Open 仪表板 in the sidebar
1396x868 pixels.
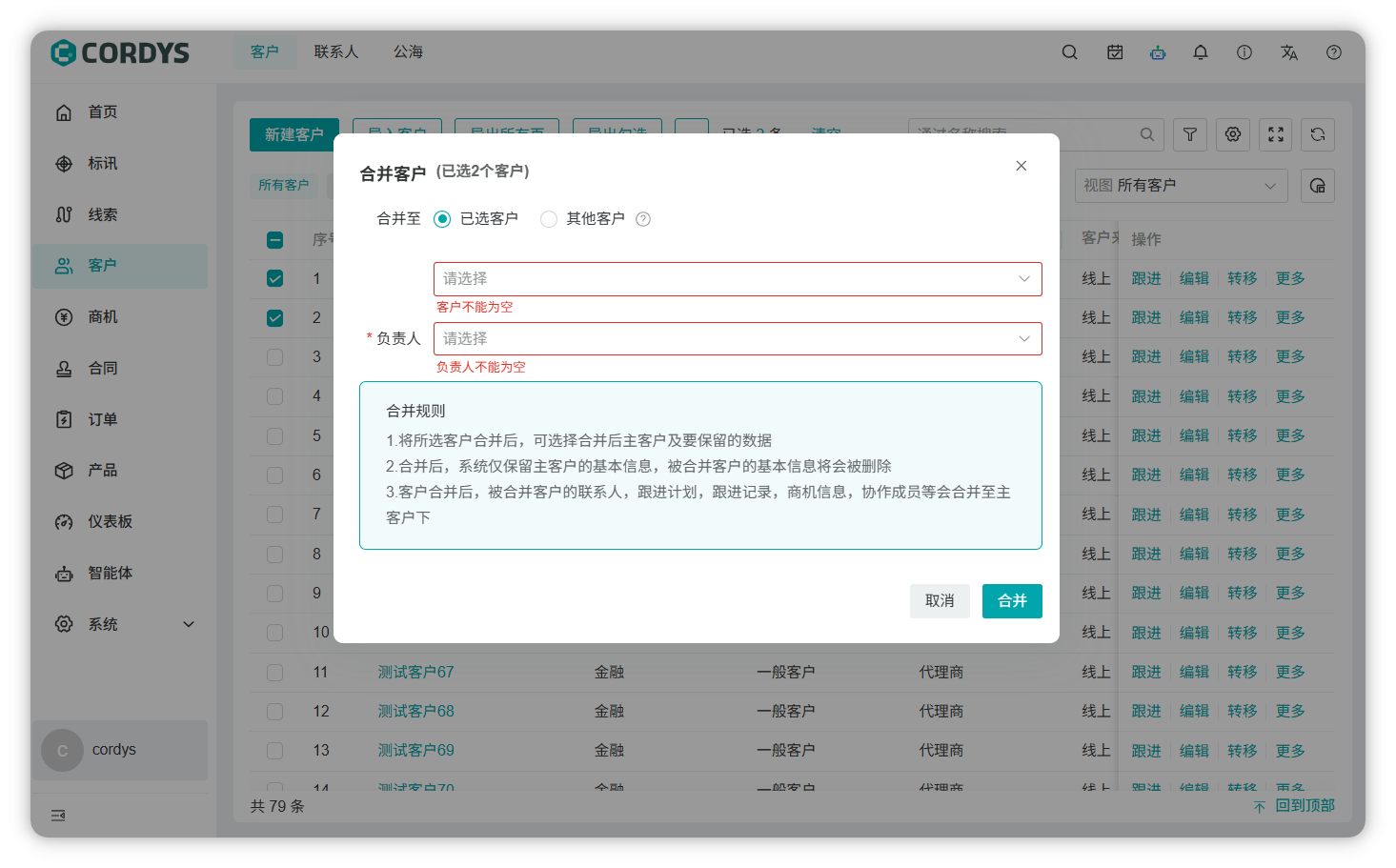[120, 522]
